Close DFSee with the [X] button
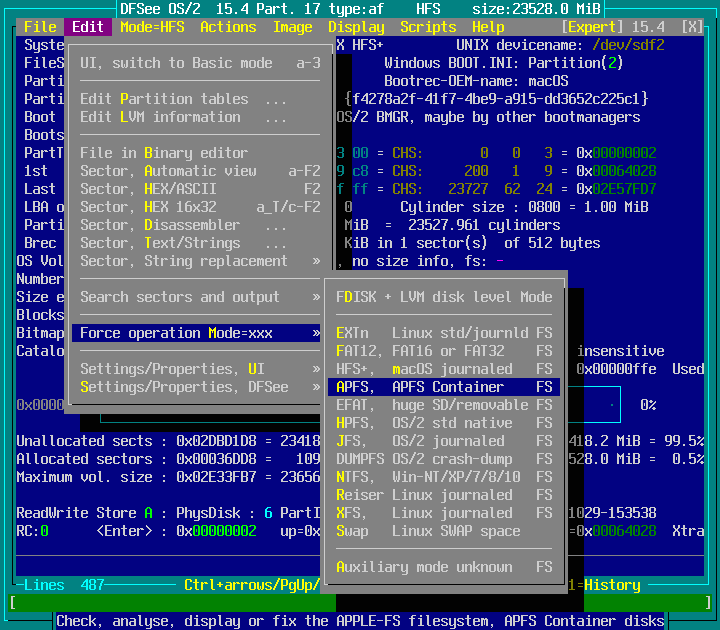 [x=692, y=27]
